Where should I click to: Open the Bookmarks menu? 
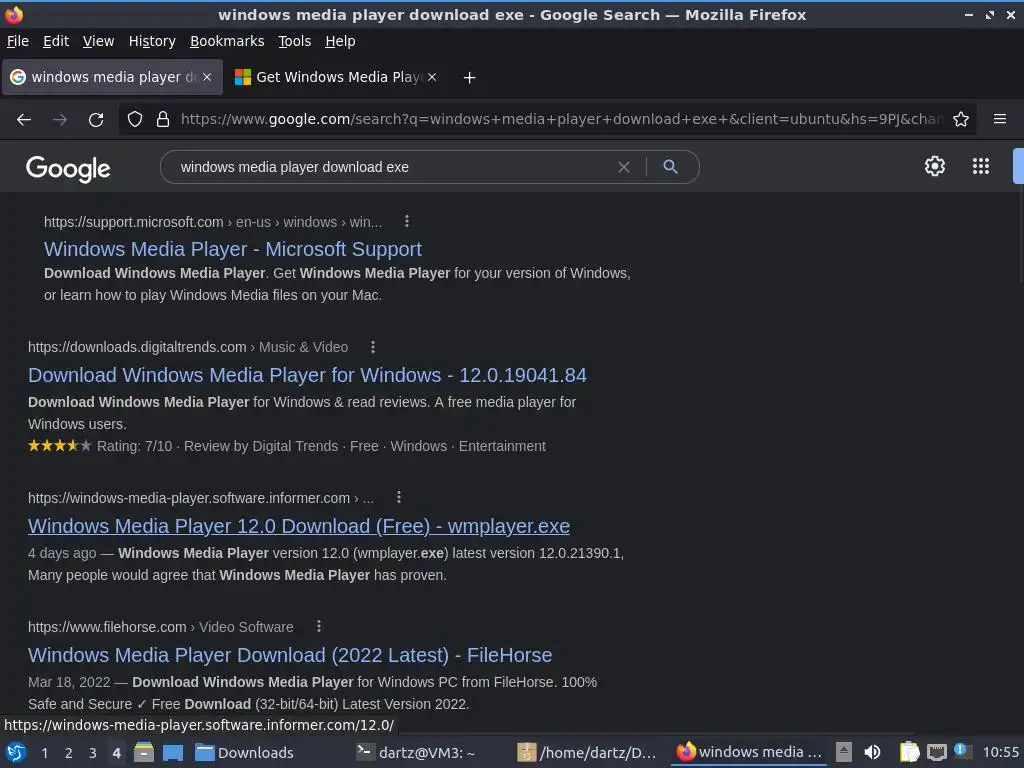(x=227, y=41)
